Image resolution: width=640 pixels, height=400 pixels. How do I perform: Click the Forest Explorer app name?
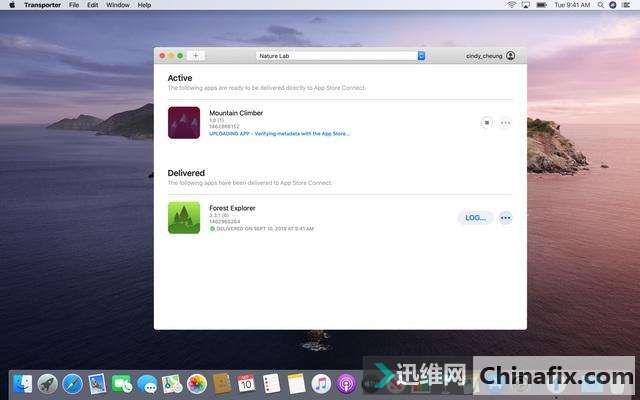(232, 208)
